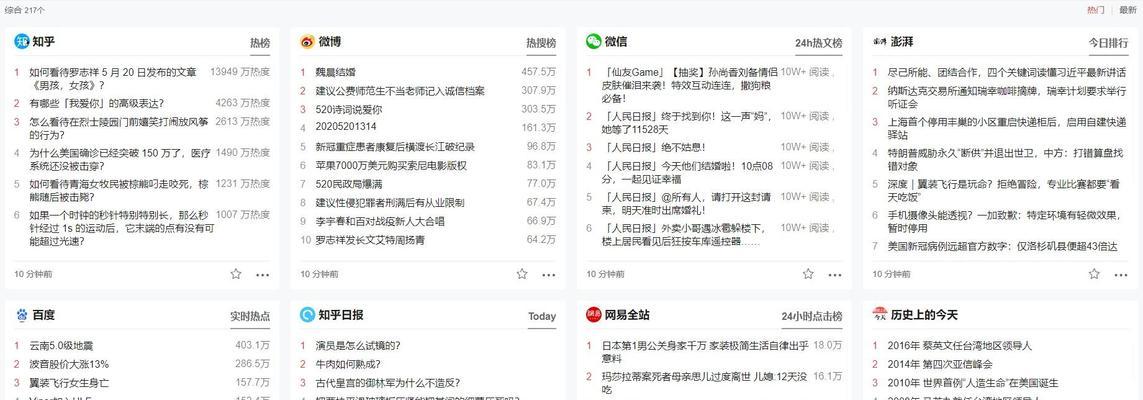1143x400 pixels.
Task: Open more options on 澎湃 card
Action: (x=1120, y=275)
